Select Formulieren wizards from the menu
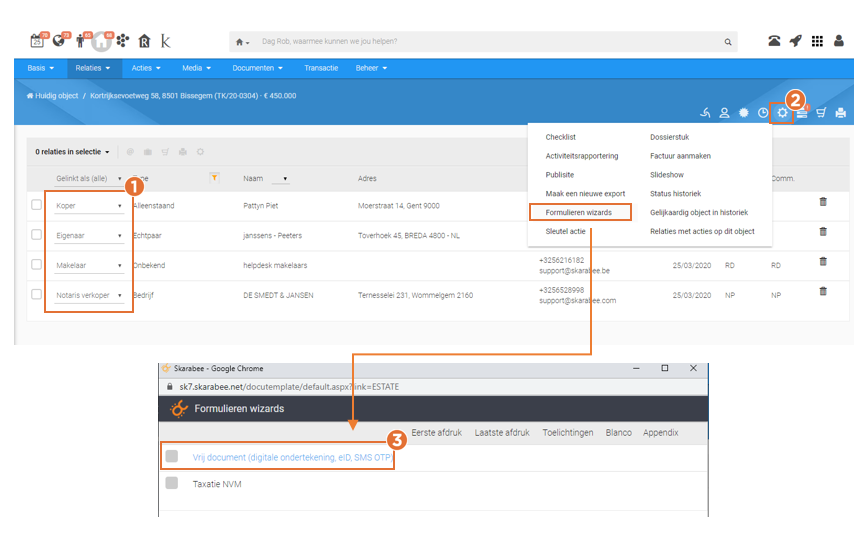Viewport: 865px width, 552px height. (x=580, y=212)
